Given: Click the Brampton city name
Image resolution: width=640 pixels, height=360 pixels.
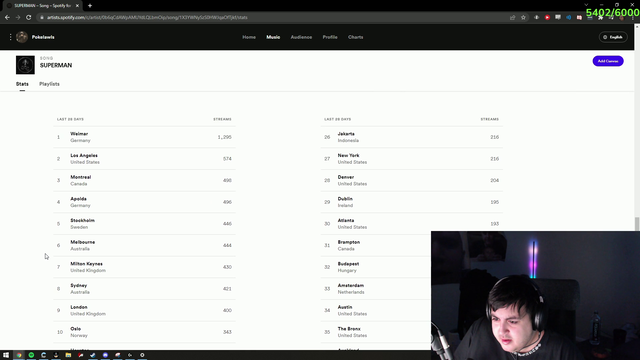Looking at the screenshot, I should [349, 242].
